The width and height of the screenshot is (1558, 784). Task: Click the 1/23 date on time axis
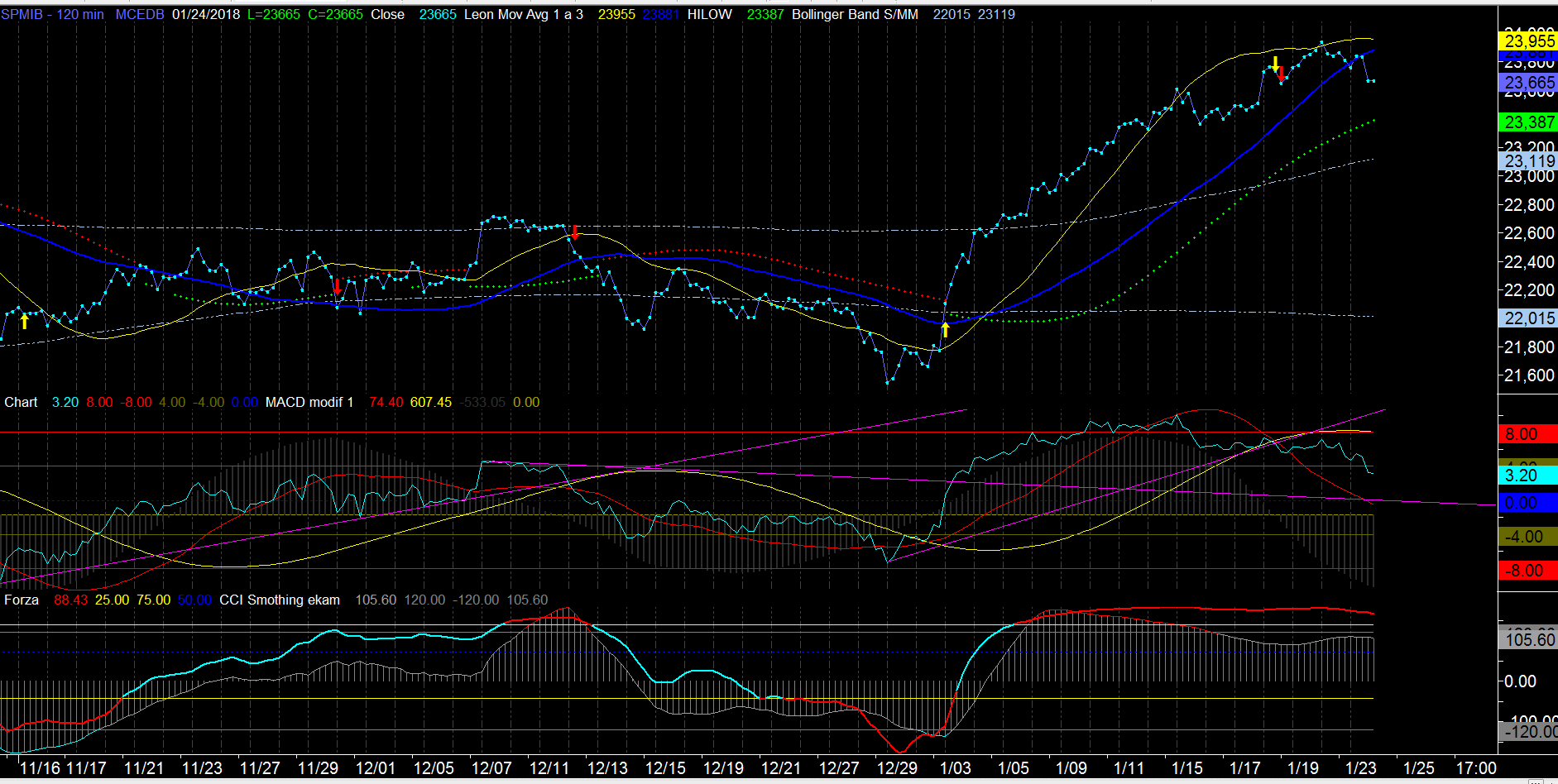(1361, 768)
